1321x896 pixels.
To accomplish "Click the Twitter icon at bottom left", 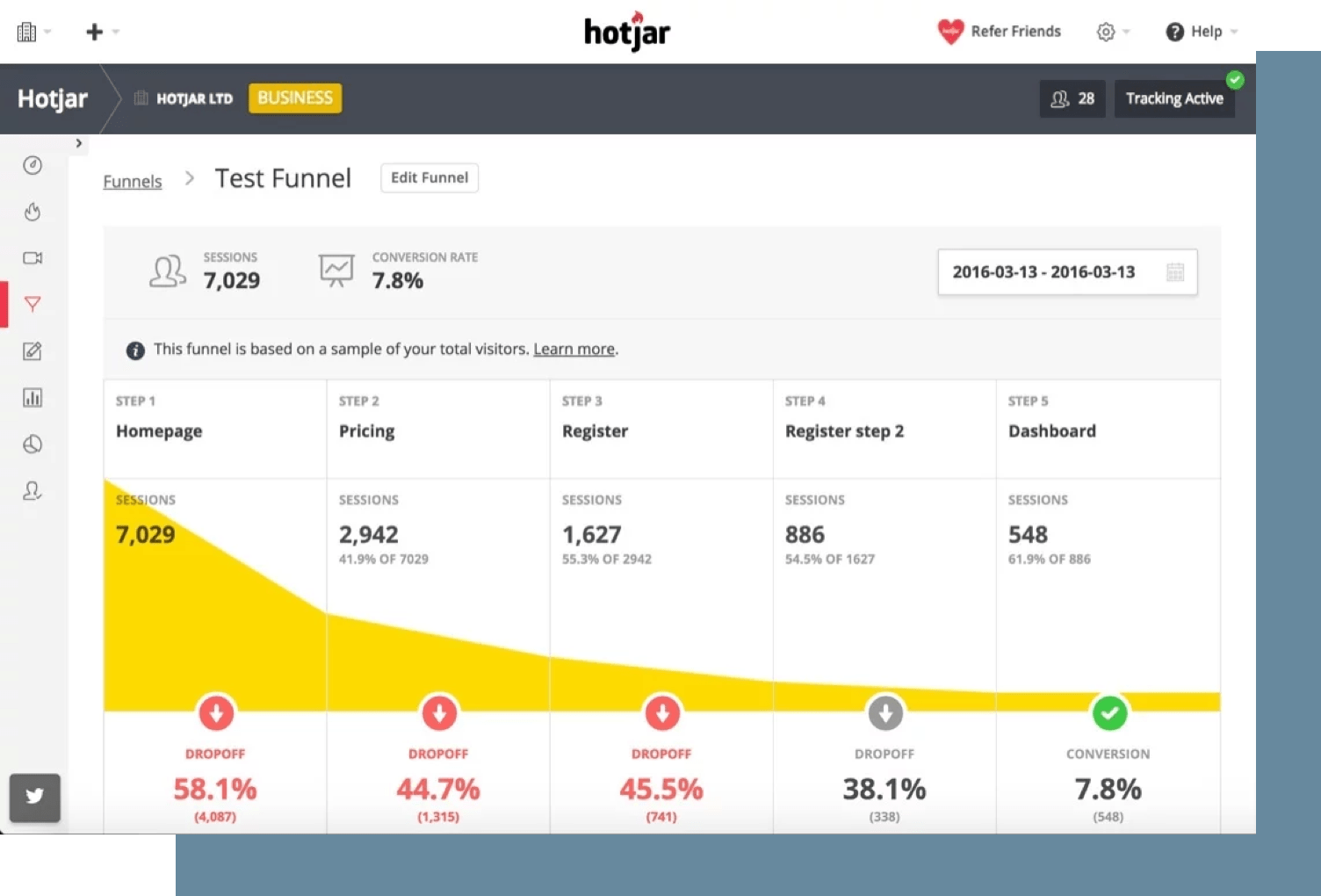I will [34, 797].
